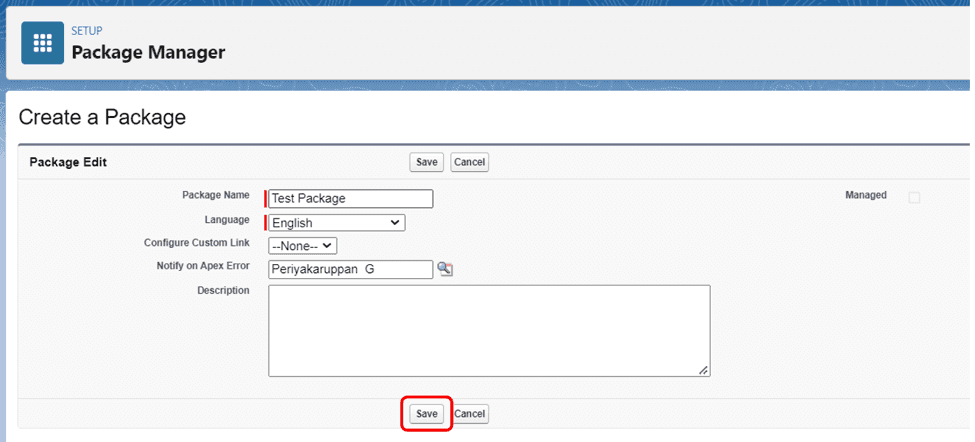Click the bottom Save button below Description
975x442 pixels.
(x=427, y=413)
